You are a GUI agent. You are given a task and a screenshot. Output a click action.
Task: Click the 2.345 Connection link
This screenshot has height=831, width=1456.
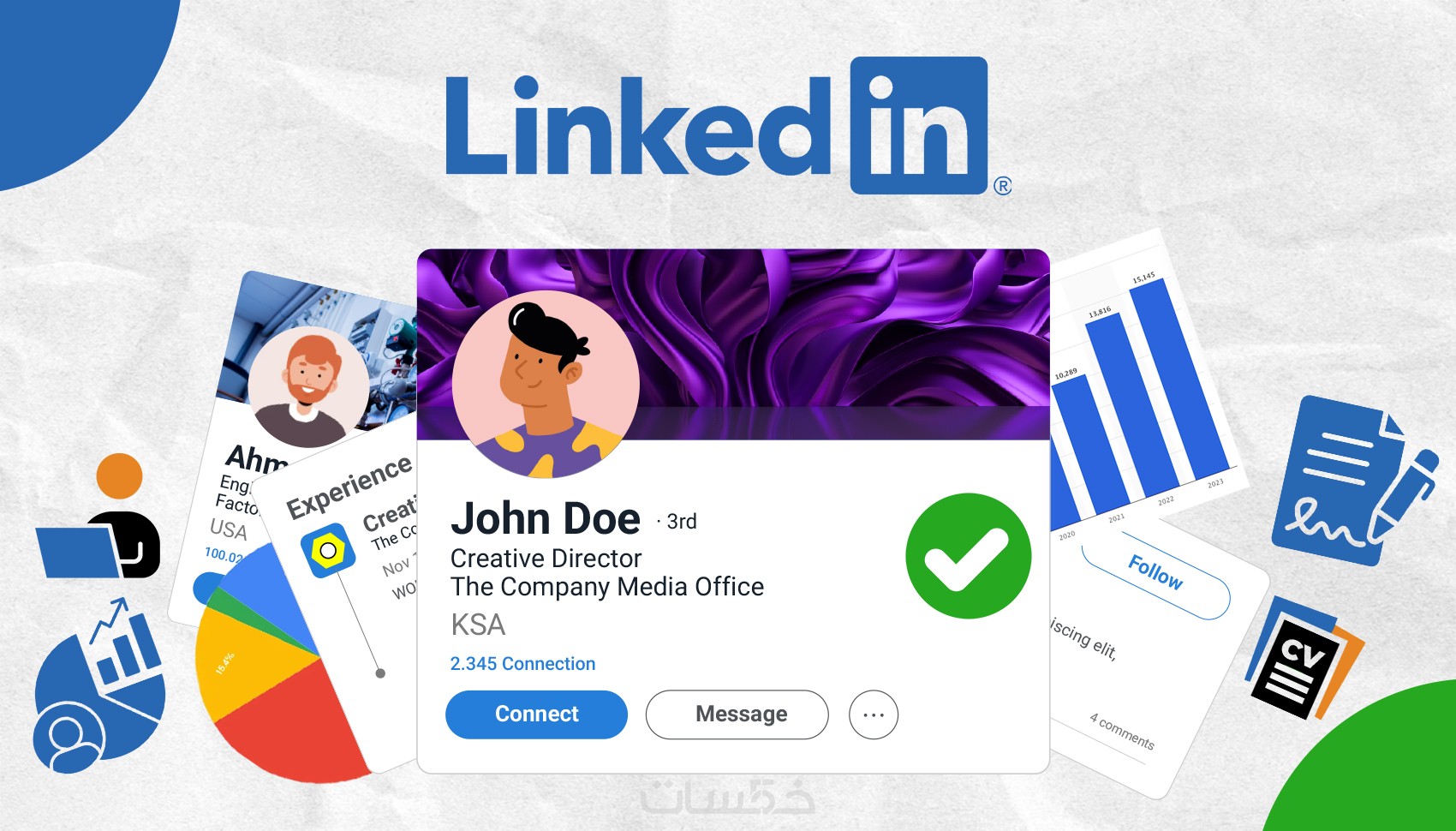[x=522, y=664]
